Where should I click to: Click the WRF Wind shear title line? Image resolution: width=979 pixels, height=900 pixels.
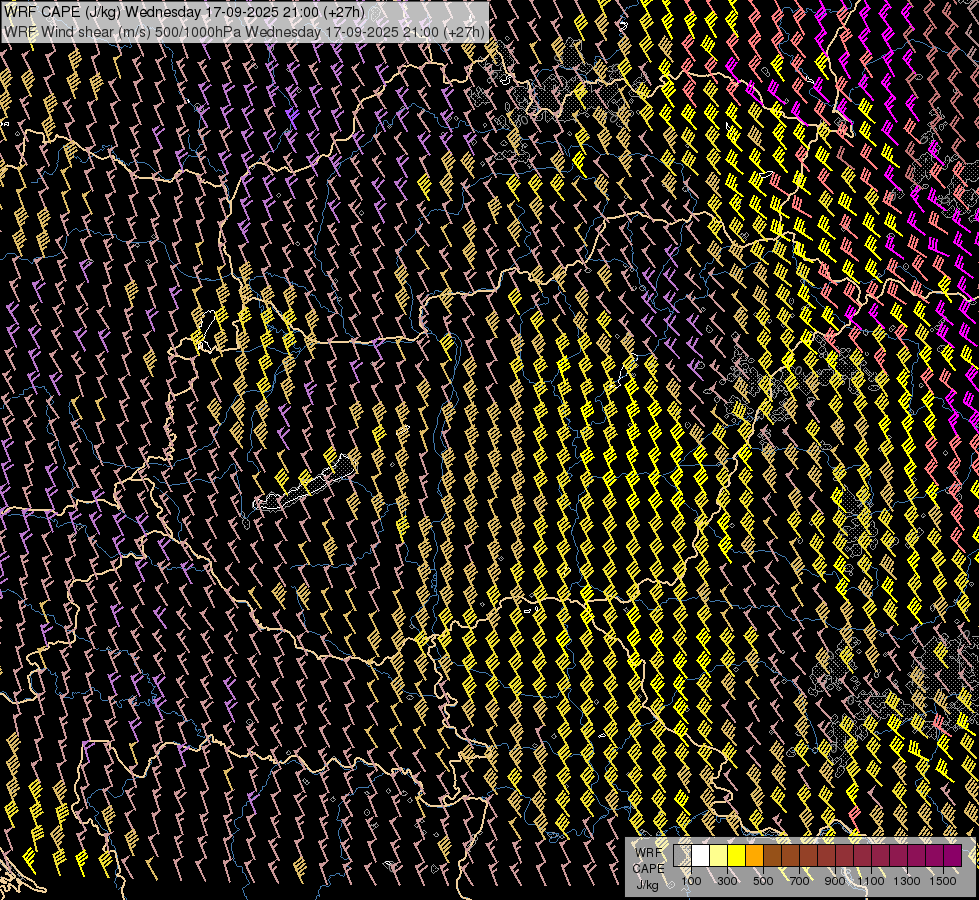244,32
